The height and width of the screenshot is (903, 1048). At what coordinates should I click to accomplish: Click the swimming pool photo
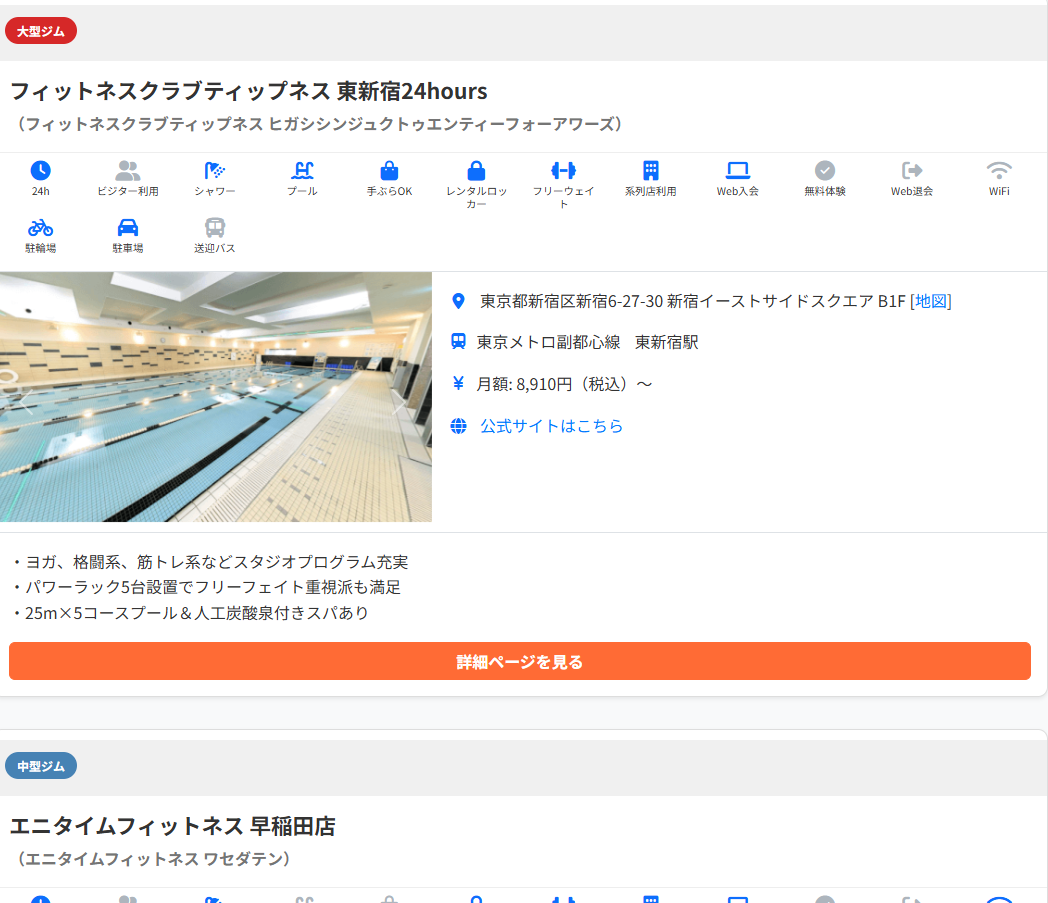216,396
